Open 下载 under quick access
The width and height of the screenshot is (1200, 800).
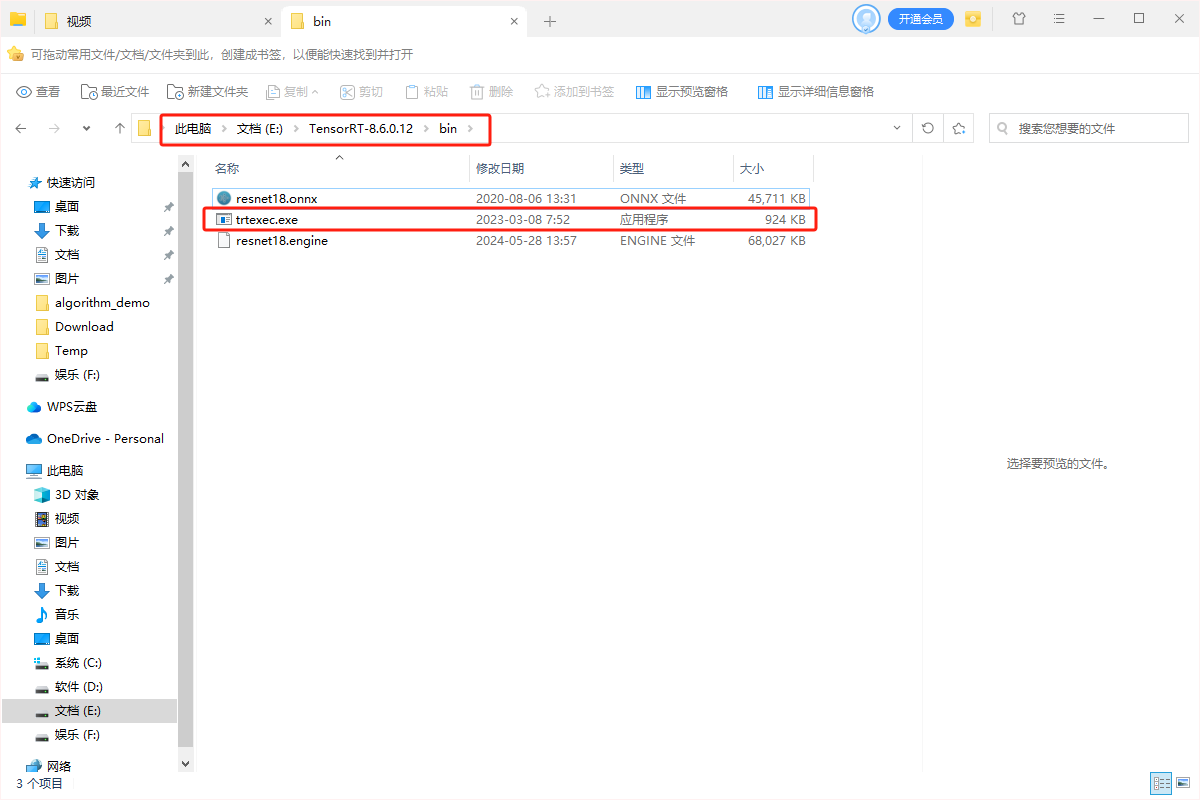pos(66,231)
